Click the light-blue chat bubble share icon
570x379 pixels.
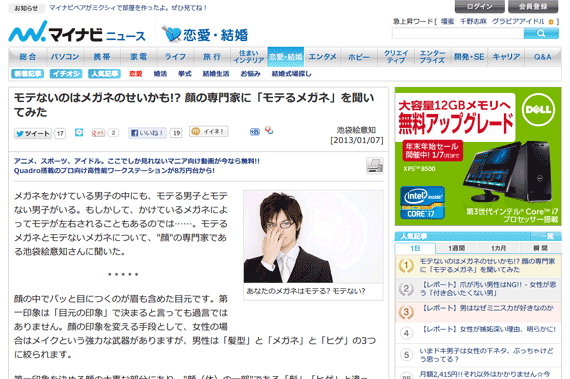tap(79, 133)
